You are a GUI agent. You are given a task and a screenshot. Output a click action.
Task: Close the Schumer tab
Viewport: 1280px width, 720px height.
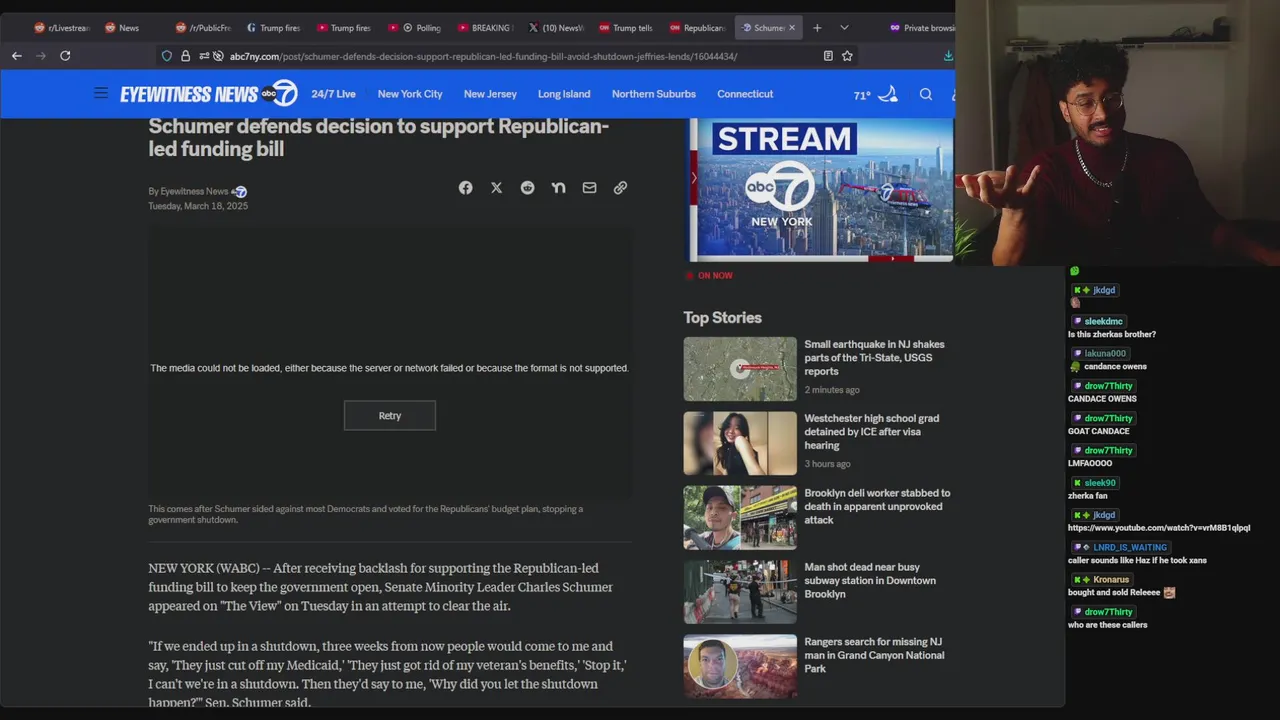pyautogui.click(x=792, y=28)
